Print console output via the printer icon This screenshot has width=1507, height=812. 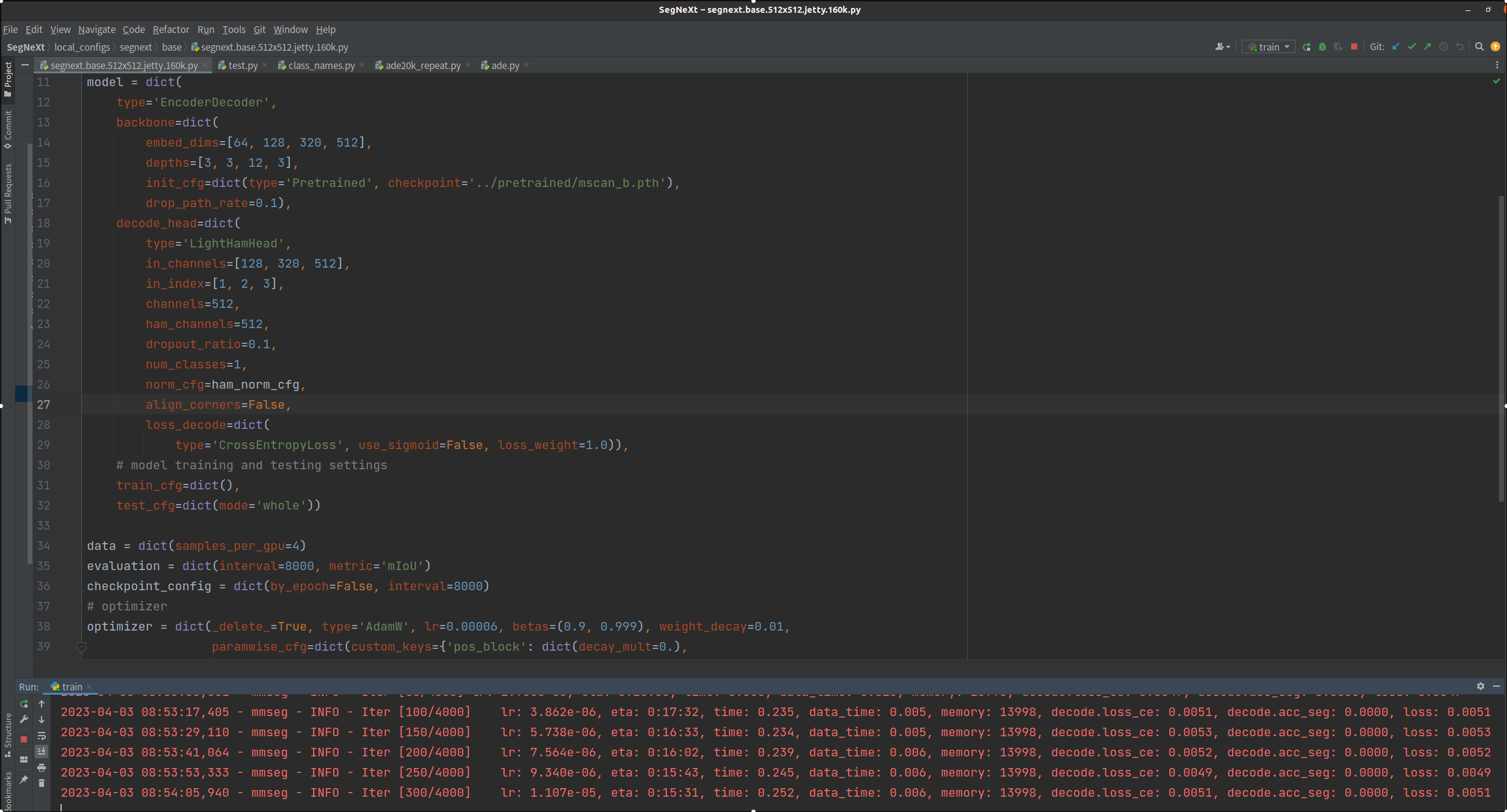click(42, 767)
